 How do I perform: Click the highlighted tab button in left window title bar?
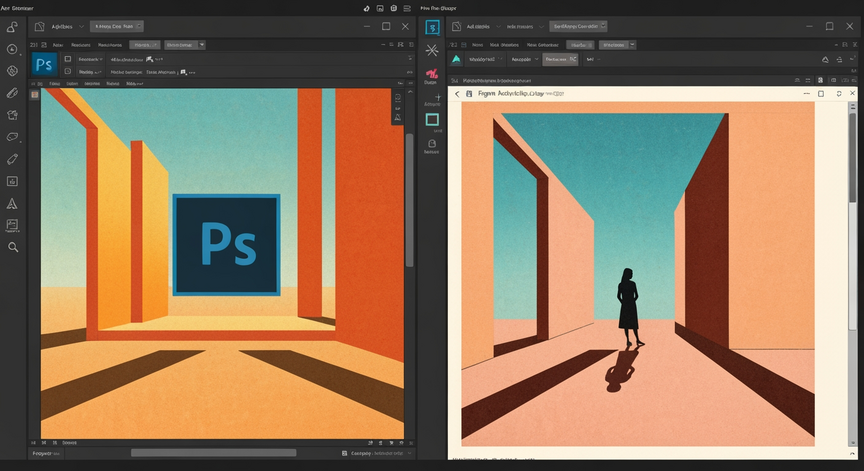[117, 26]
